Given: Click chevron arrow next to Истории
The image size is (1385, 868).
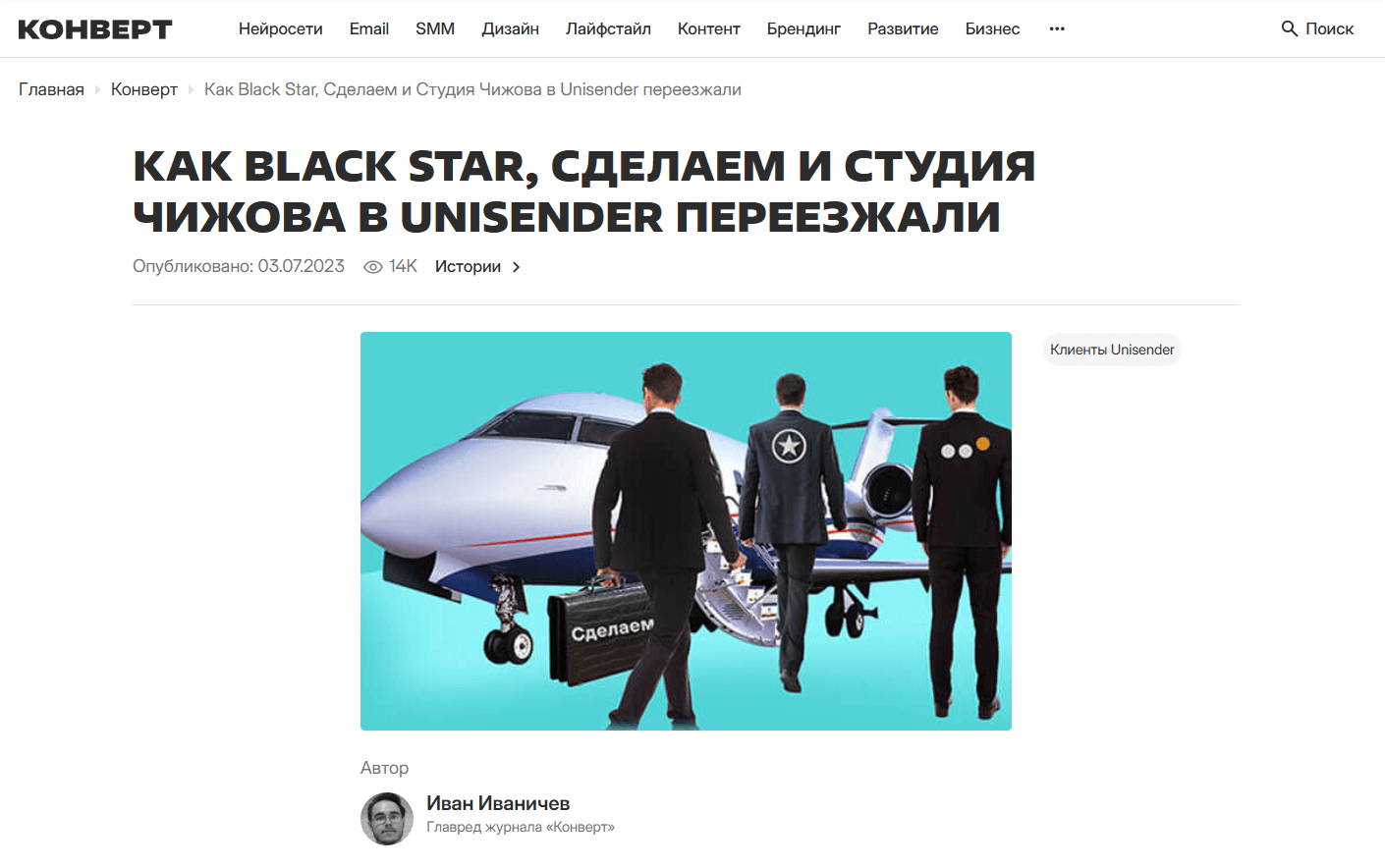Looking at the screenshot, I should [x=517, y=267].
